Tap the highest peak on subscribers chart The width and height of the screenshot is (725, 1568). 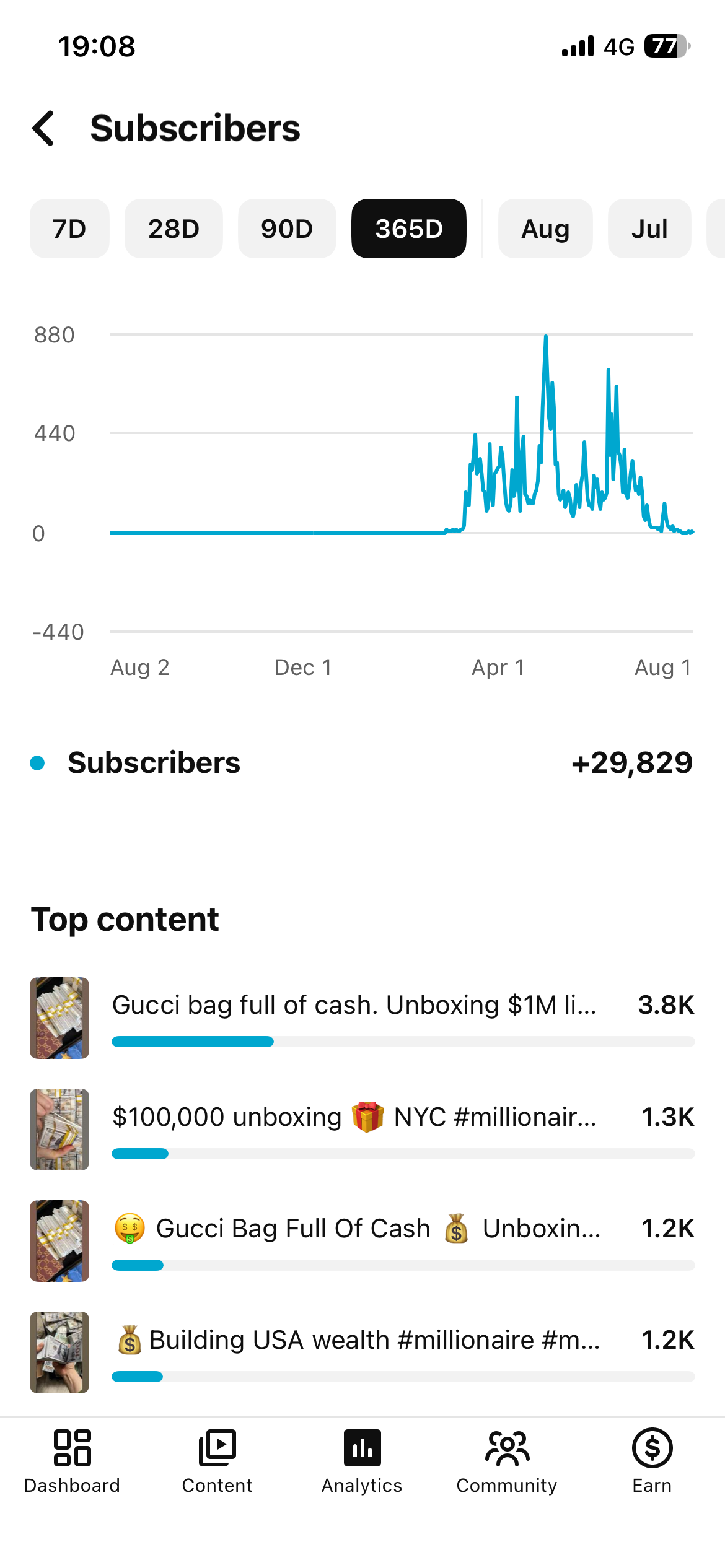pyautogui.click(x=546, y=336)
